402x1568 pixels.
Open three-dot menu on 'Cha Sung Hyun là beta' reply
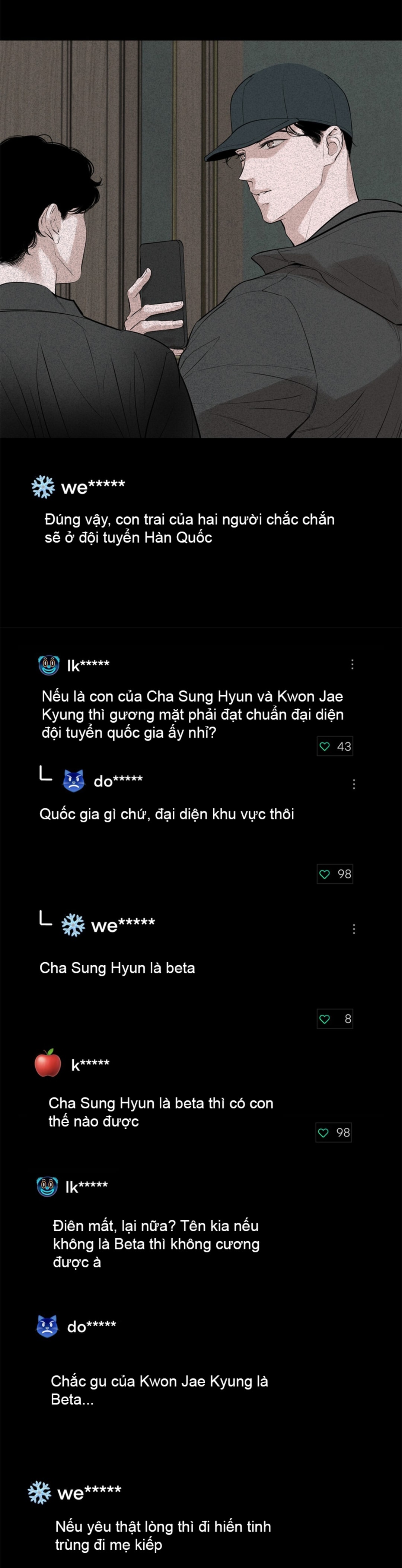354,929
